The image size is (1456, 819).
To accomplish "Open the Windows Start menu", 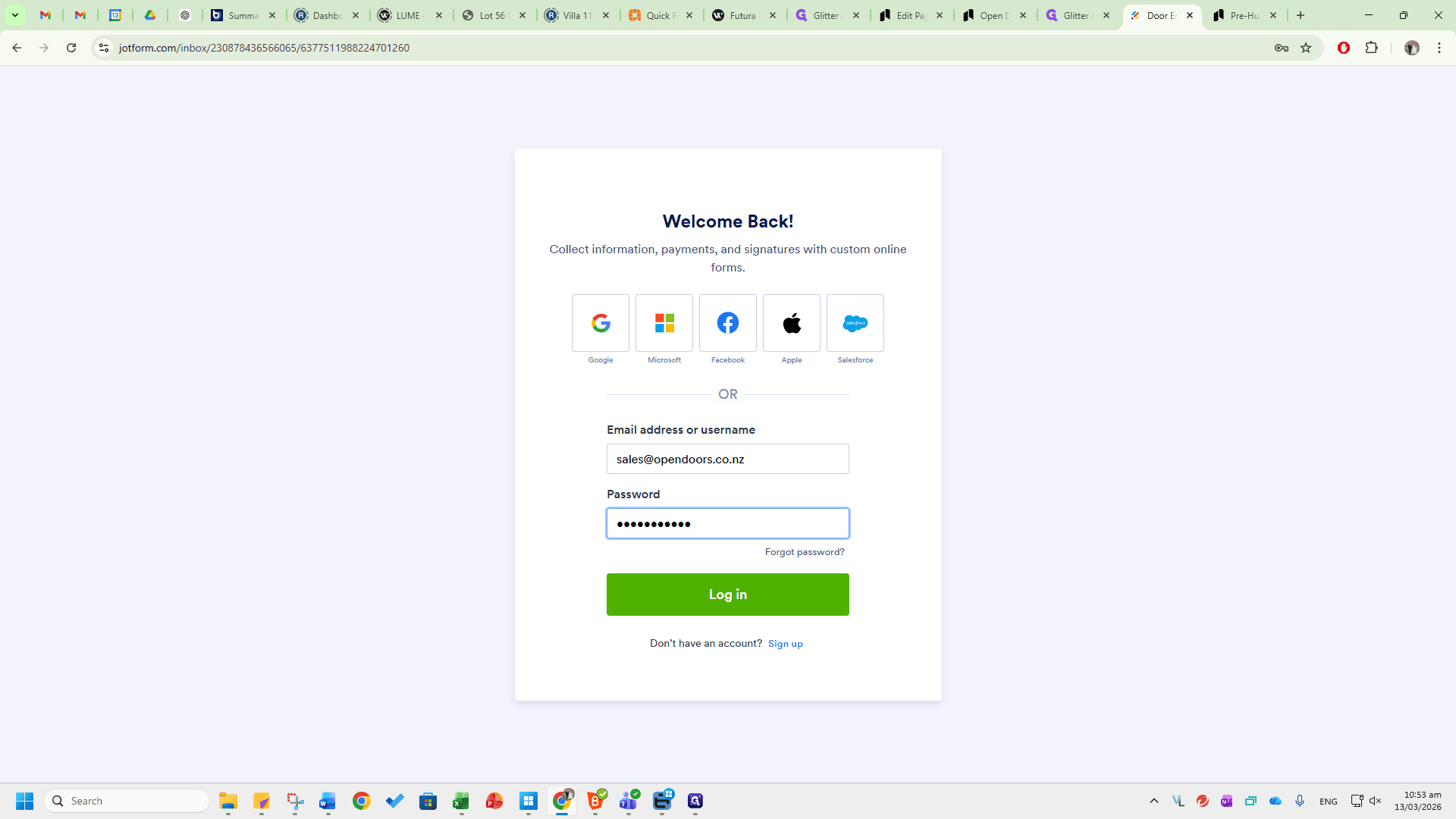I will click(24, 801).
